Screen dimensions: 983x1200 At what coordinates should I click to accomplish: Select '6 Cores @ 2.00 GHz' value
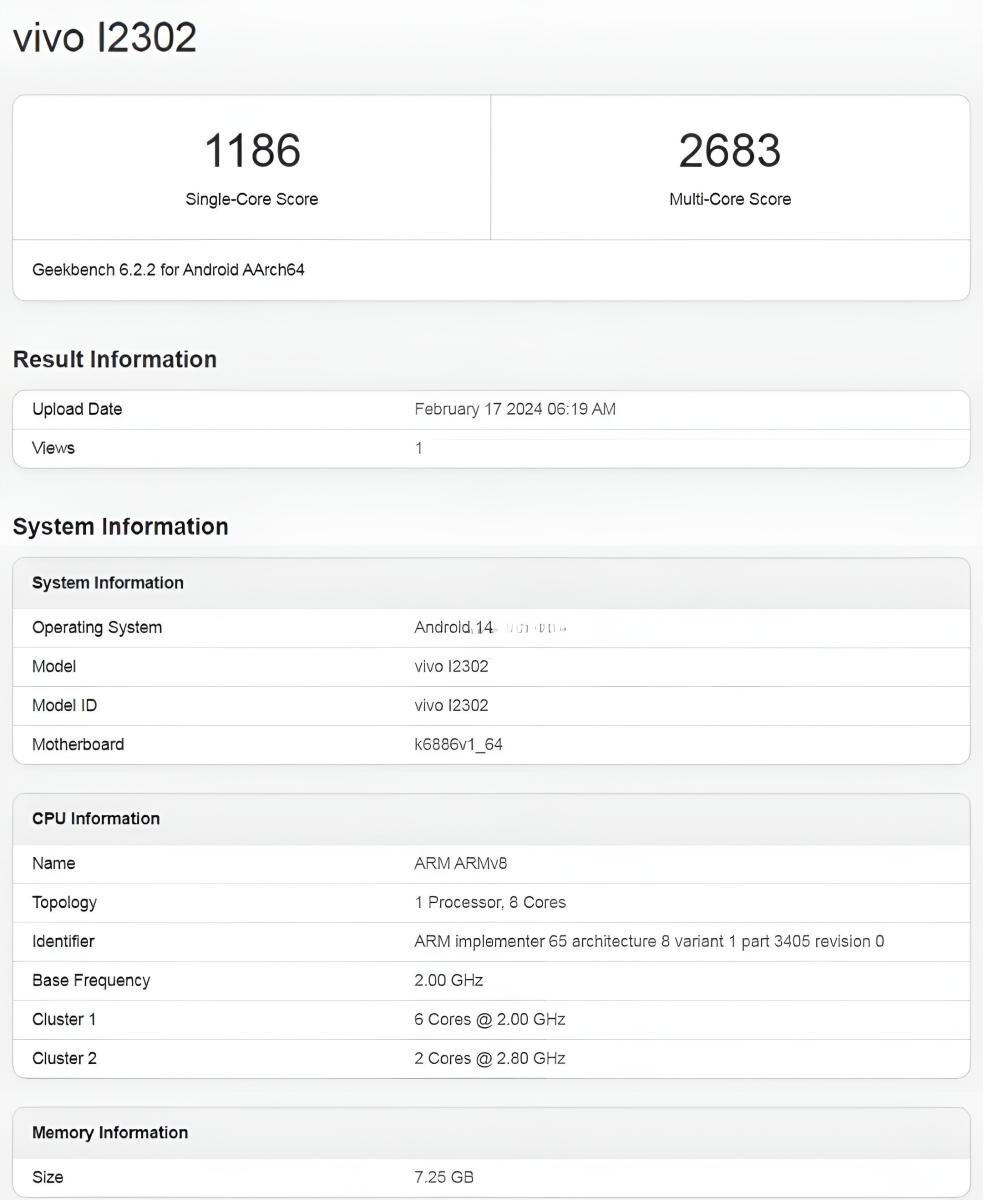coord(490,1019)
